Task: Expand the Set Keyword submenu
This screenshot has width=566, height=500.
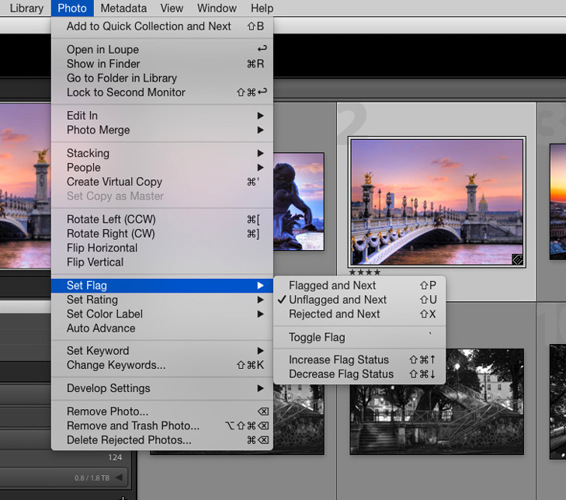Action: pos(162,351)
